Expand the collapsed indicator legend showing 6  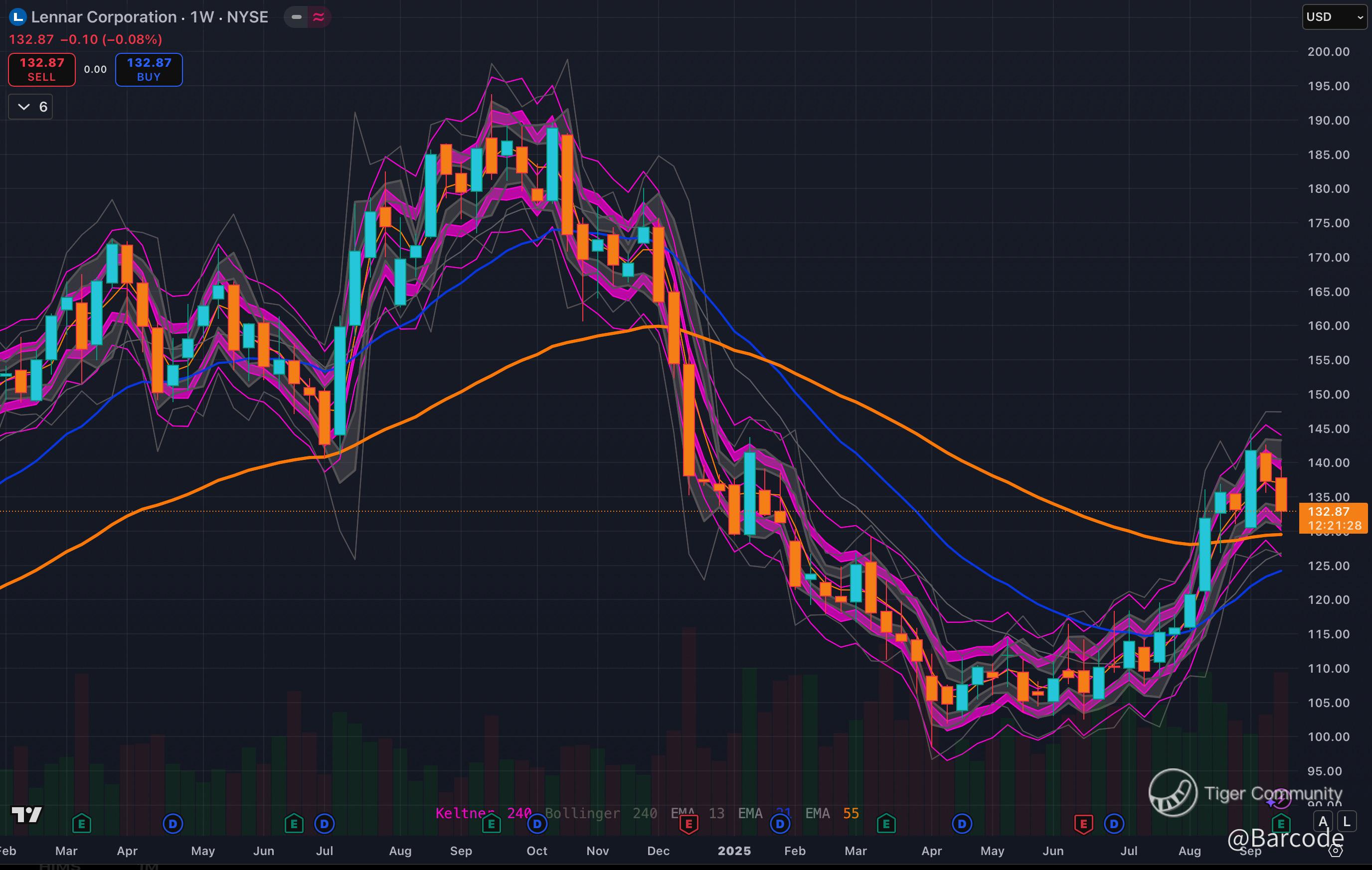click(31, 107)
